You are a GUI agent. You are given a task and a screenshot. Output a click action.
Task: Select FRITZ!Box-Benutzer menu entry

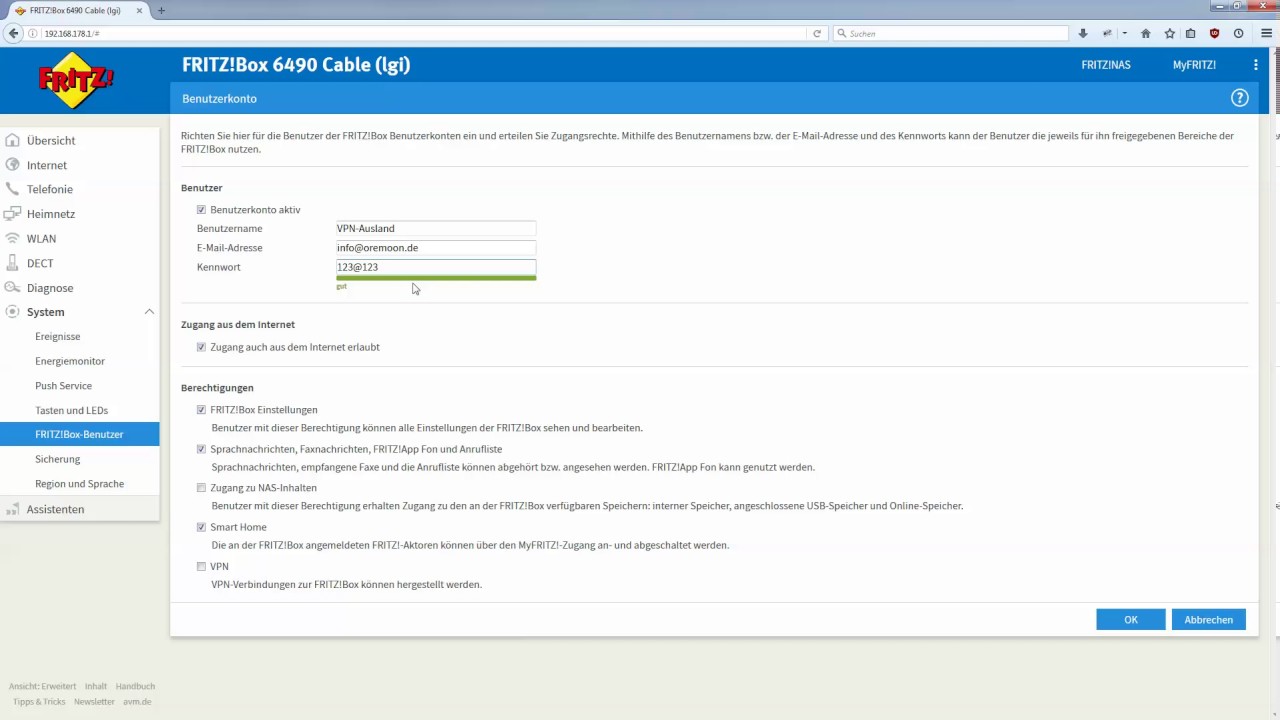pyautogui.click(x=79, y=434)
